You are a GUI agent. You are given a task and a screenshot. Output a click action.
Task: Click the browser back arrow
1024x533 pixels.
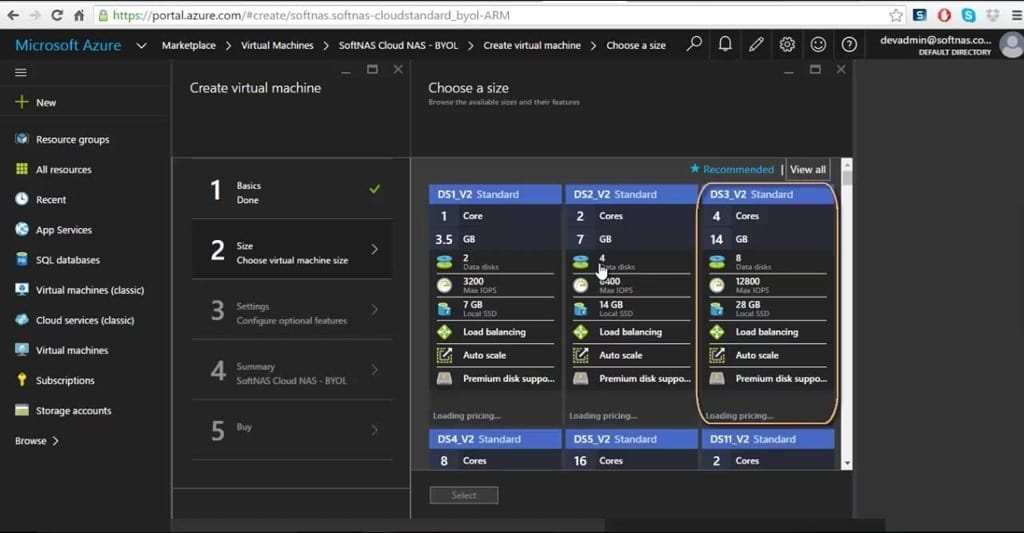point(13,15)
